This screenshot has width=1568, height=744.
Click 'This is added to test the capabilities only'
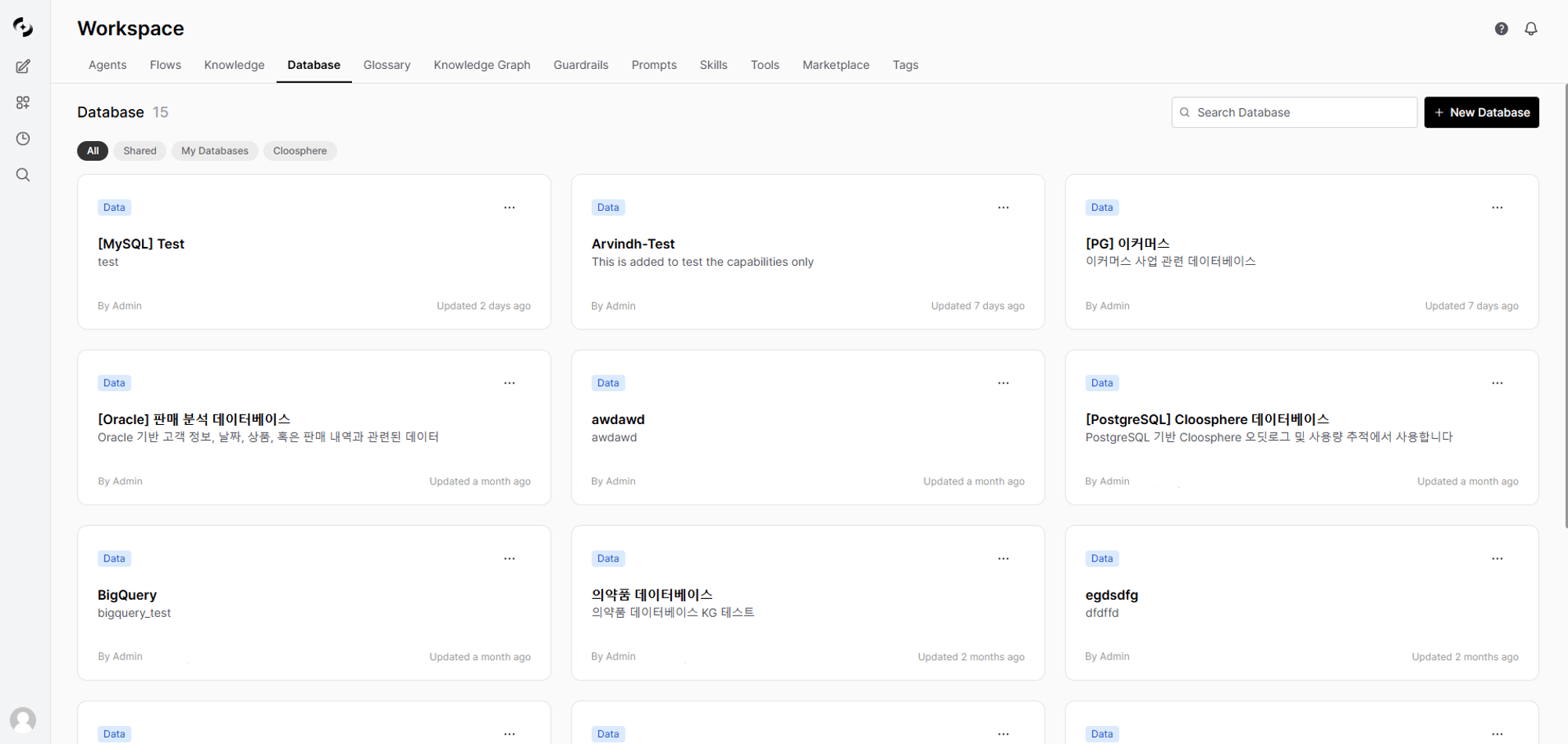[702, 262]
